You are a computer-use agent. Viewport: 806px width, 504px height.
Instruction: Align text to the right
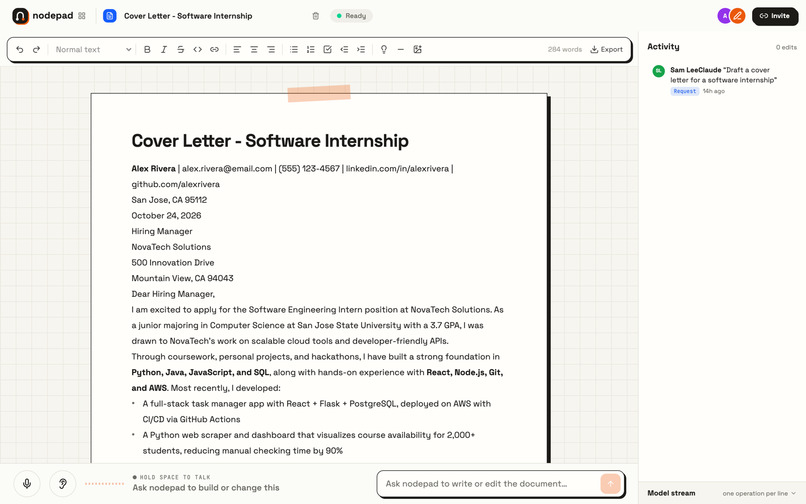tap(271, 49)
